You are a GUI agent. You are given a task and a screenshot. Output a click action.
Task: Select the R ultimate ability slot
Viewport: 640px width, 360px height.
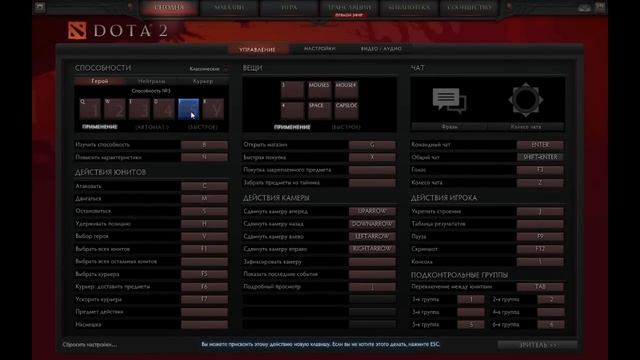point(213,109)
